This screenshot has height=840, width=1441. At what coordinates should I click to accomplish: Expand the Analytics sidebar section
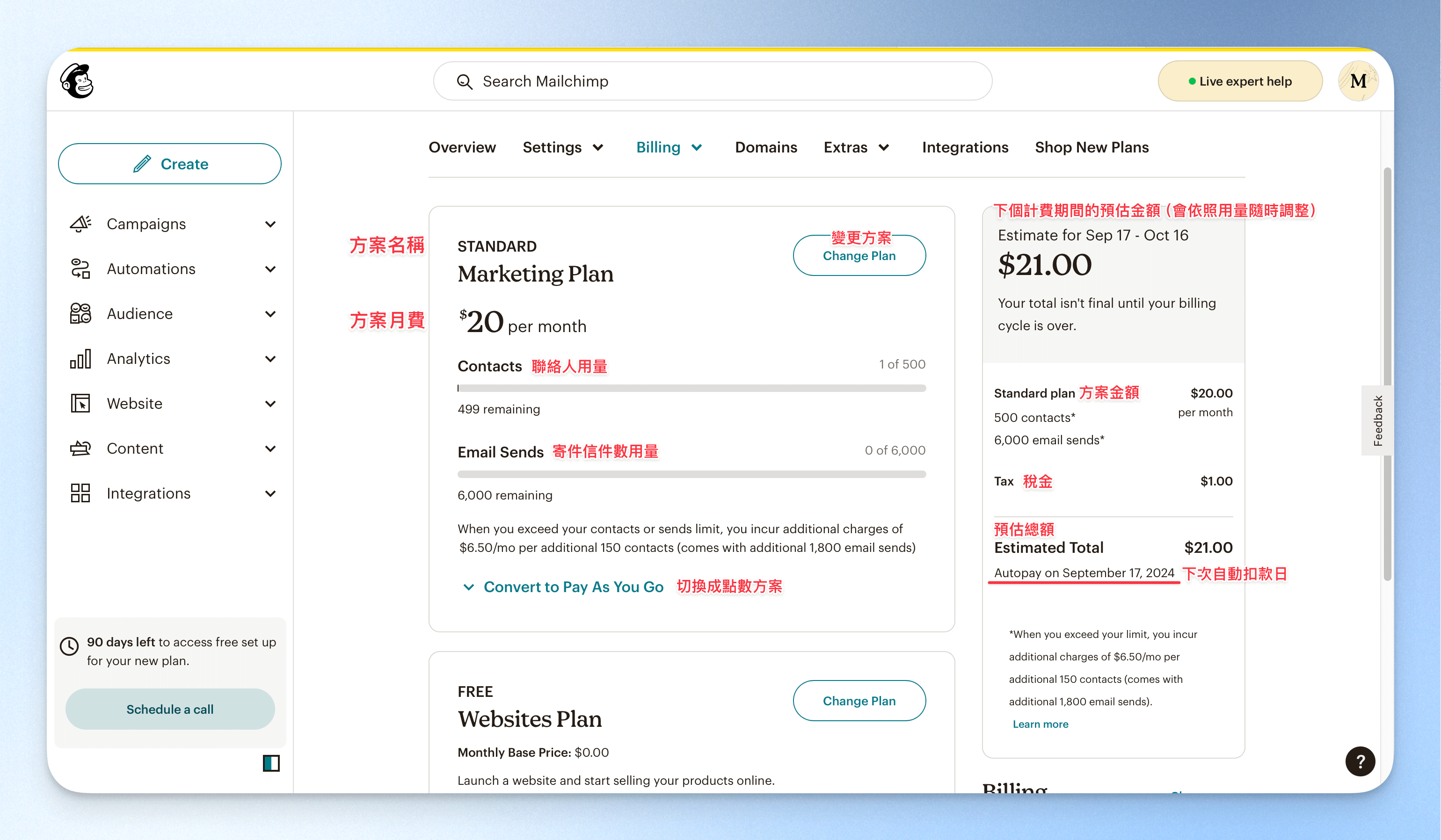(x=270, y=359)
